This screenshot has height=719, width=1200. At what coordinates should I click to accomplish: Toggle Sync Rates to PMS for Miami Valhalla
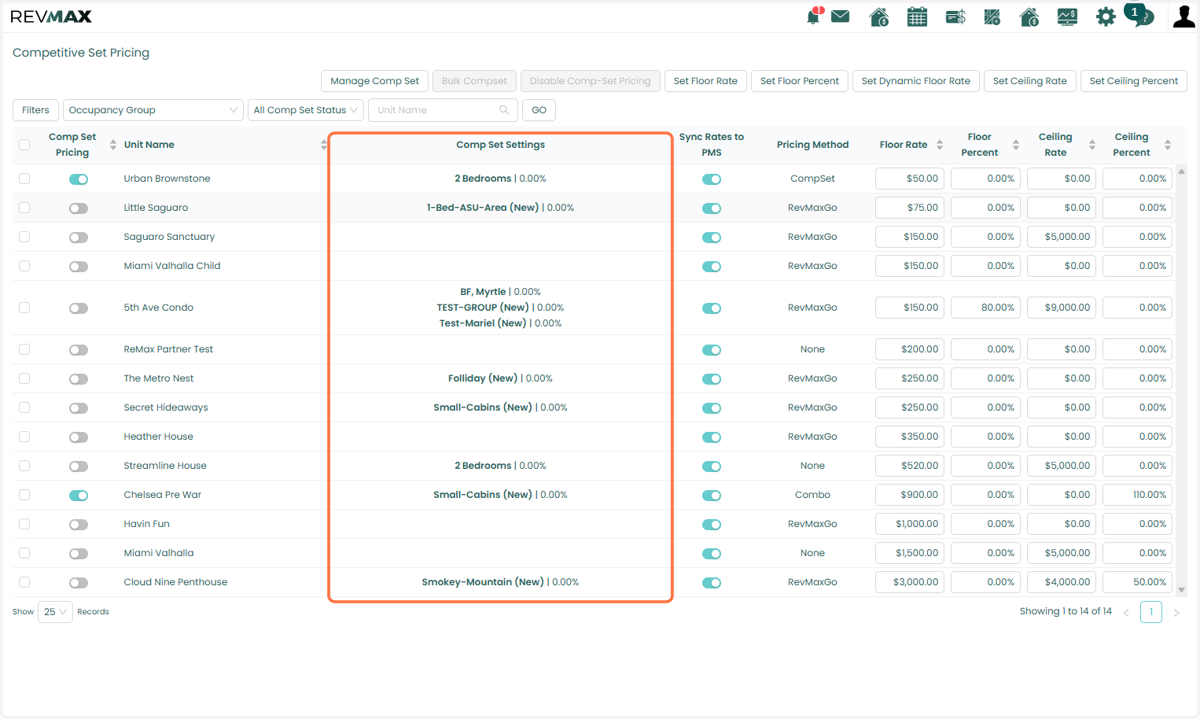711,553
